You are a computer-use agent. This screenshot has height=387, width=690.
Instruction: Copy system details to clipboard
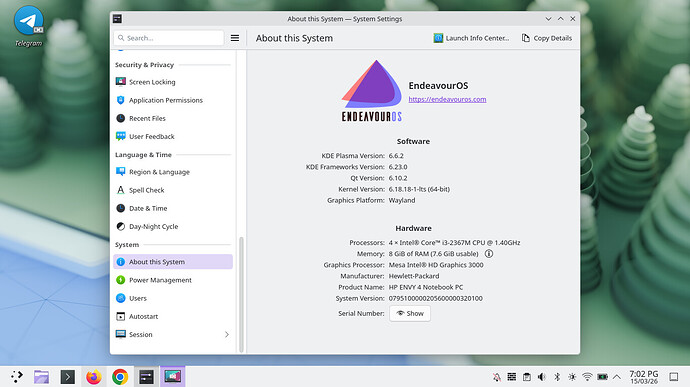tap(547, 38)
